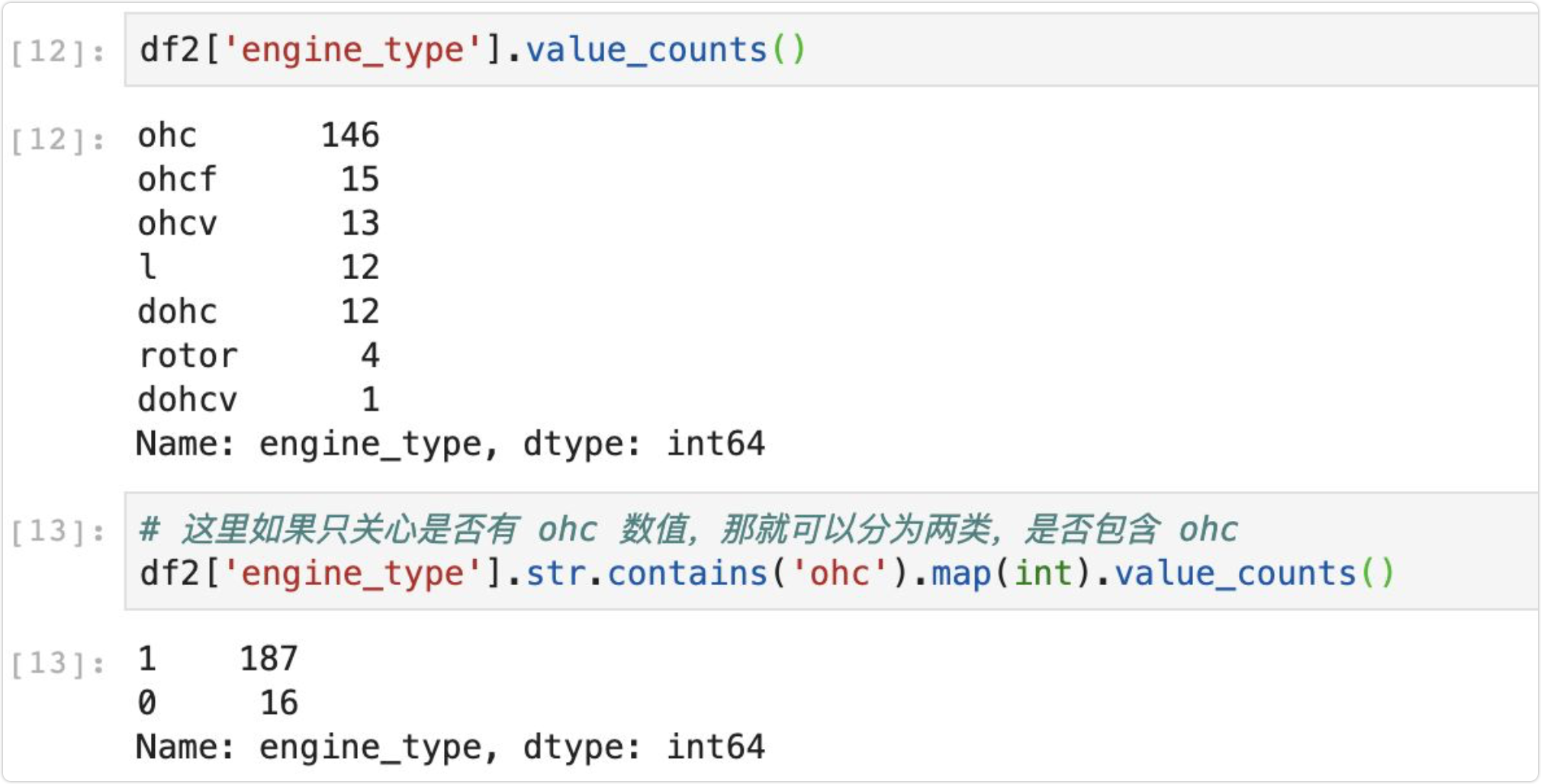Image resolution: width=1541 pixels, height=784 pixels.
Task: Click dtype int64 line under cell 12 output
Action: (x=450, y=444)
